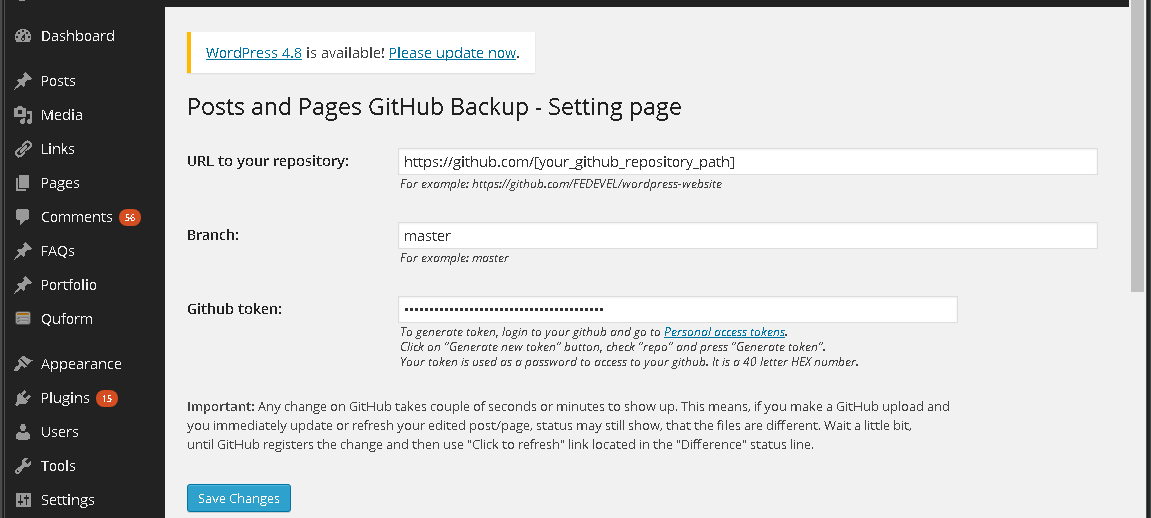
Task: Click the Pages document icon
Action: (x=23, y=183)
